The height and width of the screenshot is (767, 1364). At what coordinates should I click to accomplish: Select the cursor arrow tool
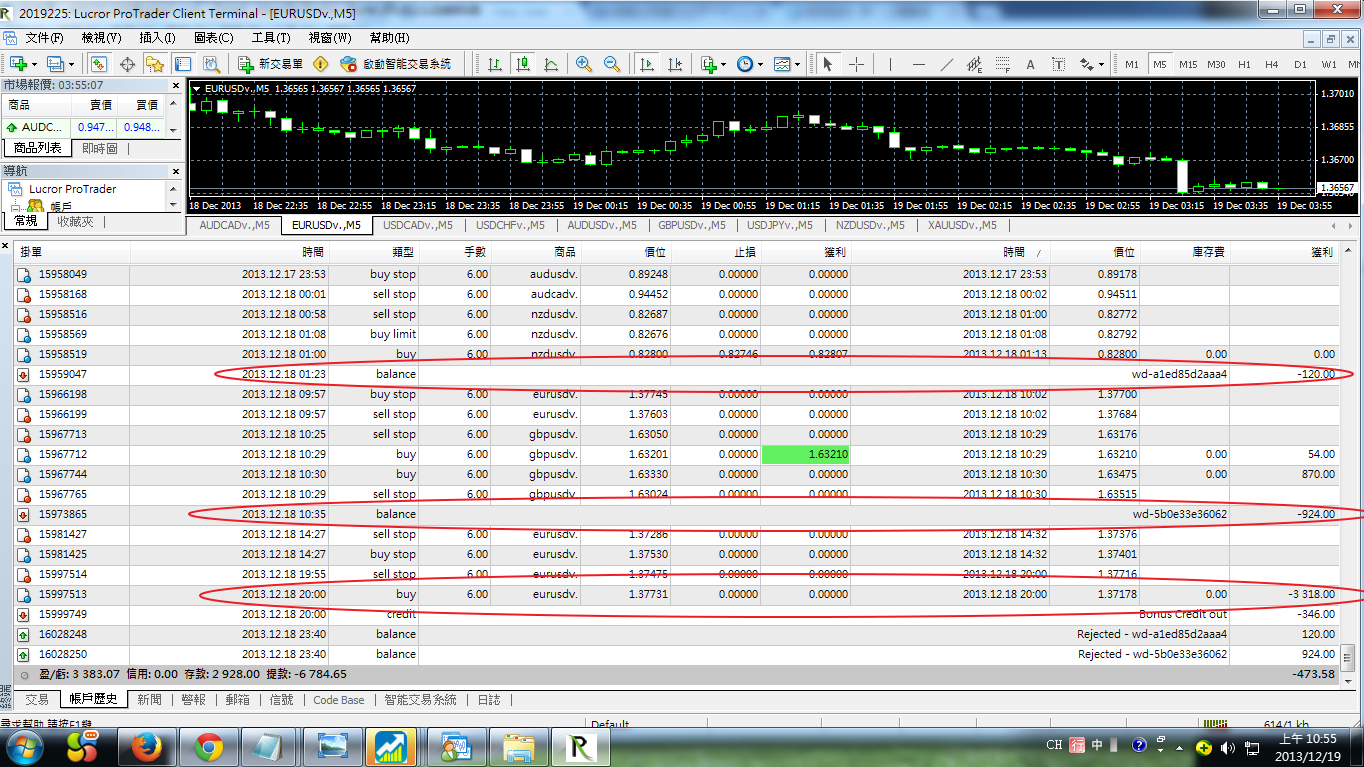[828, 64]
